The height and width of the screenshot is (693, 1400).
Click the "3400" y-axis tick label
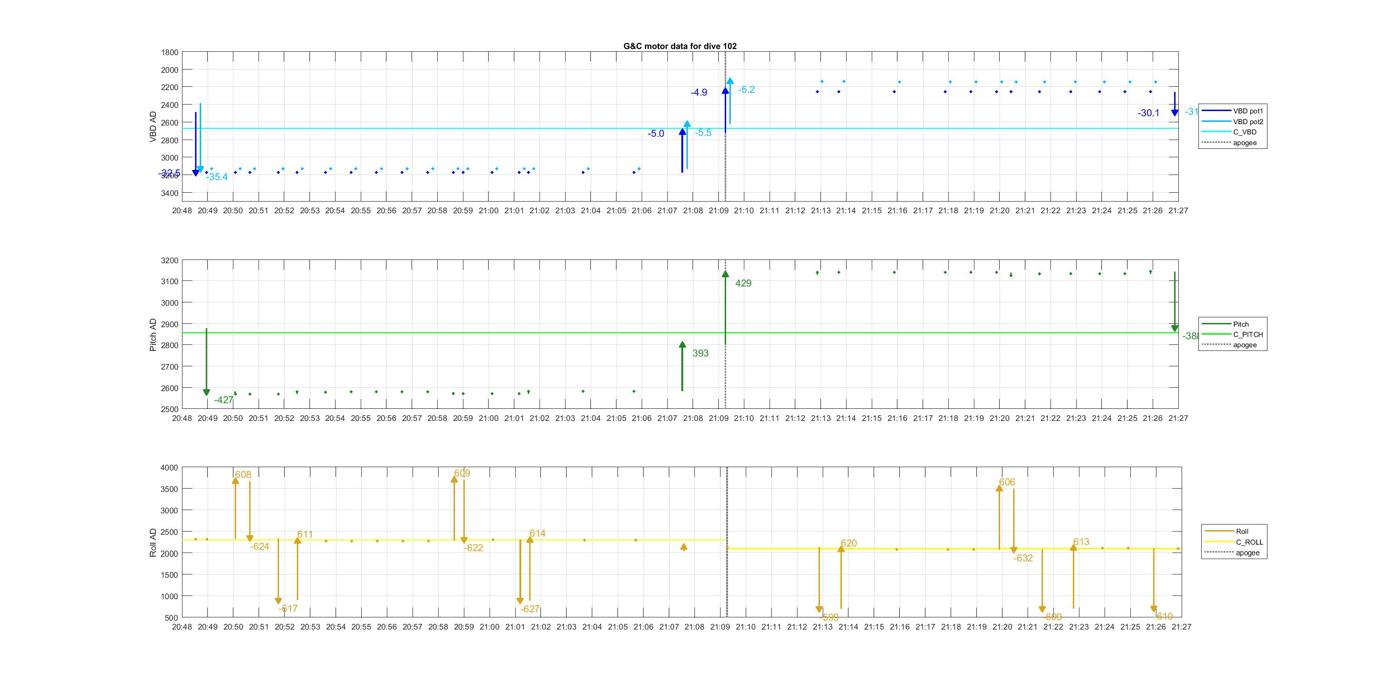(x=170, y=193)
